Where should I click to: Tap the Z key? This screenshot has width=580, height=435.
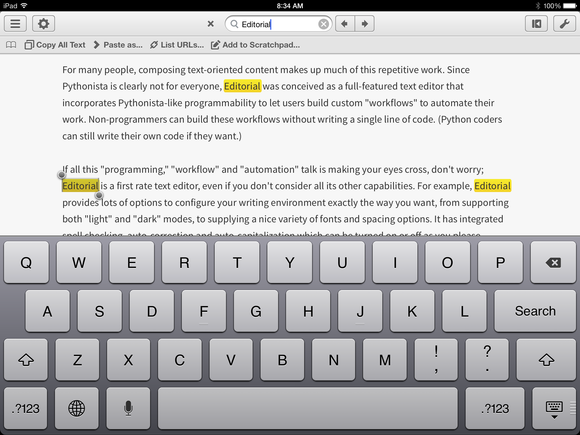[77, 360]
